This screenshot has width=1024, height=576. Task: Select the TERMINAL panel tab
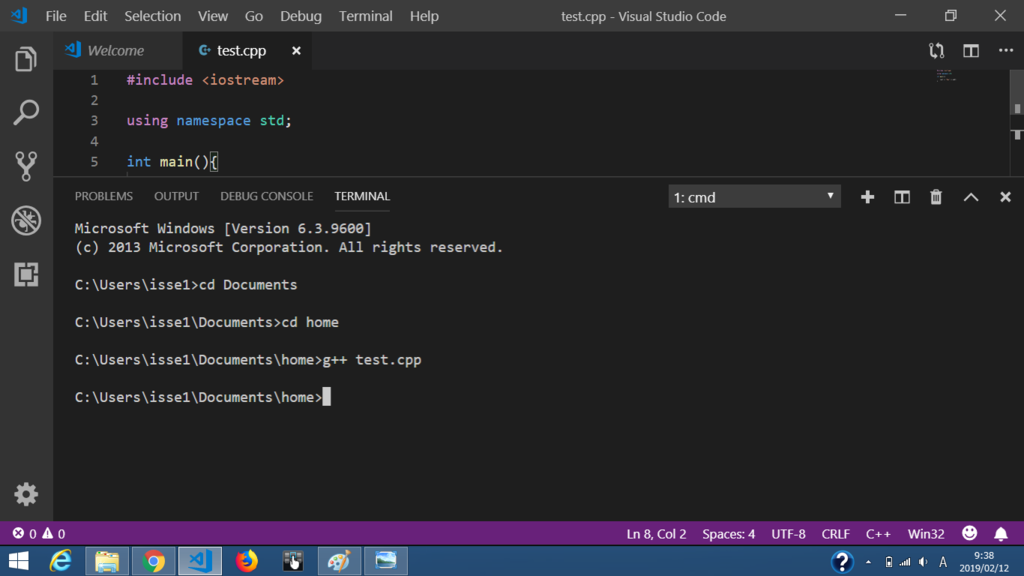coord(362,196)
